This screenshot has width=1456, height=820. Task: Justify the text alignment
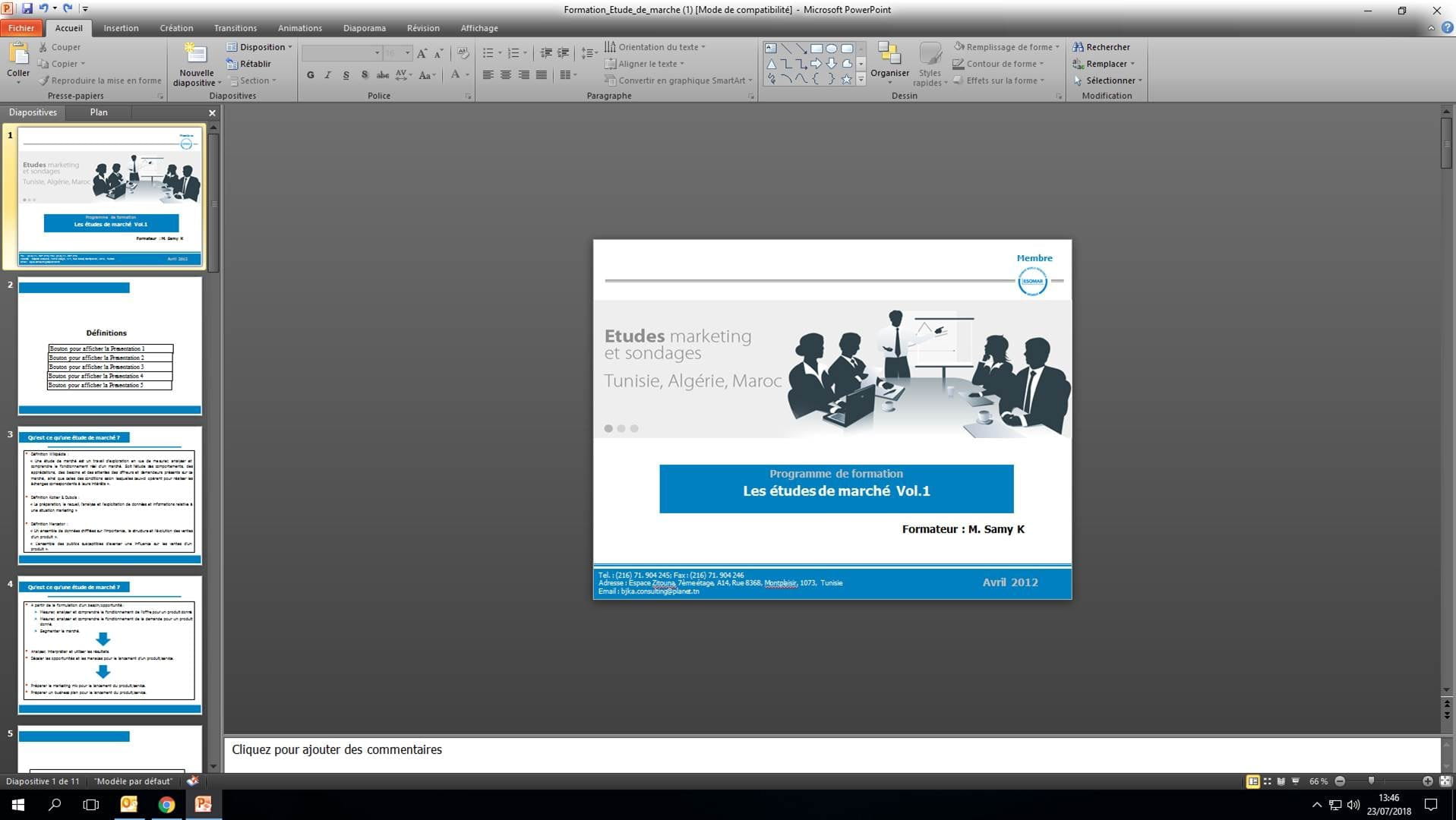click(541, 75)
